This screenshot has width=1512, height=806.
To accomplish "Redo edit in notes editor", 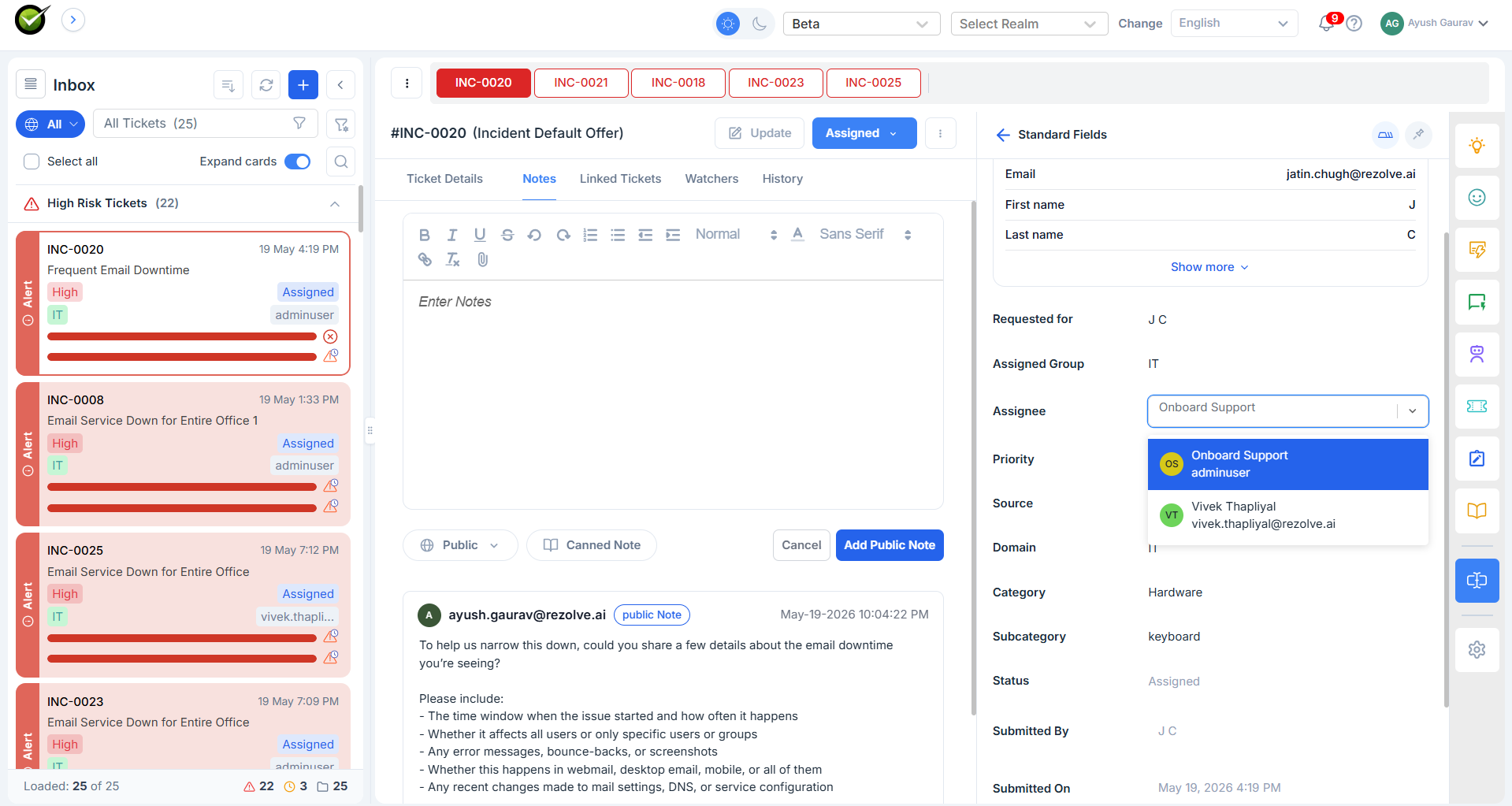I will 563,235.
